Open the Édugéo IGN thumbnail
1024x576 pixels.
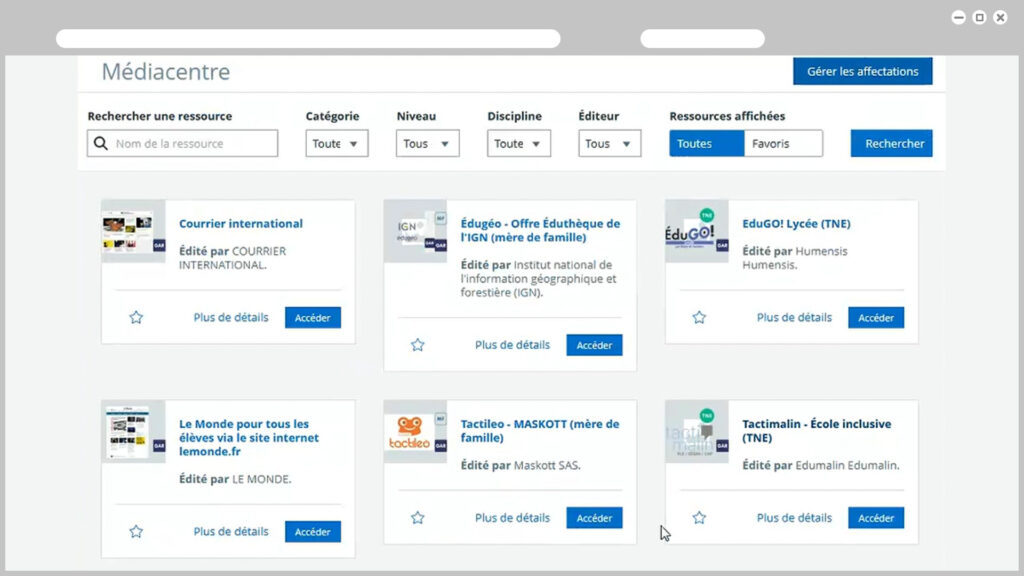[x=415, y=231]
